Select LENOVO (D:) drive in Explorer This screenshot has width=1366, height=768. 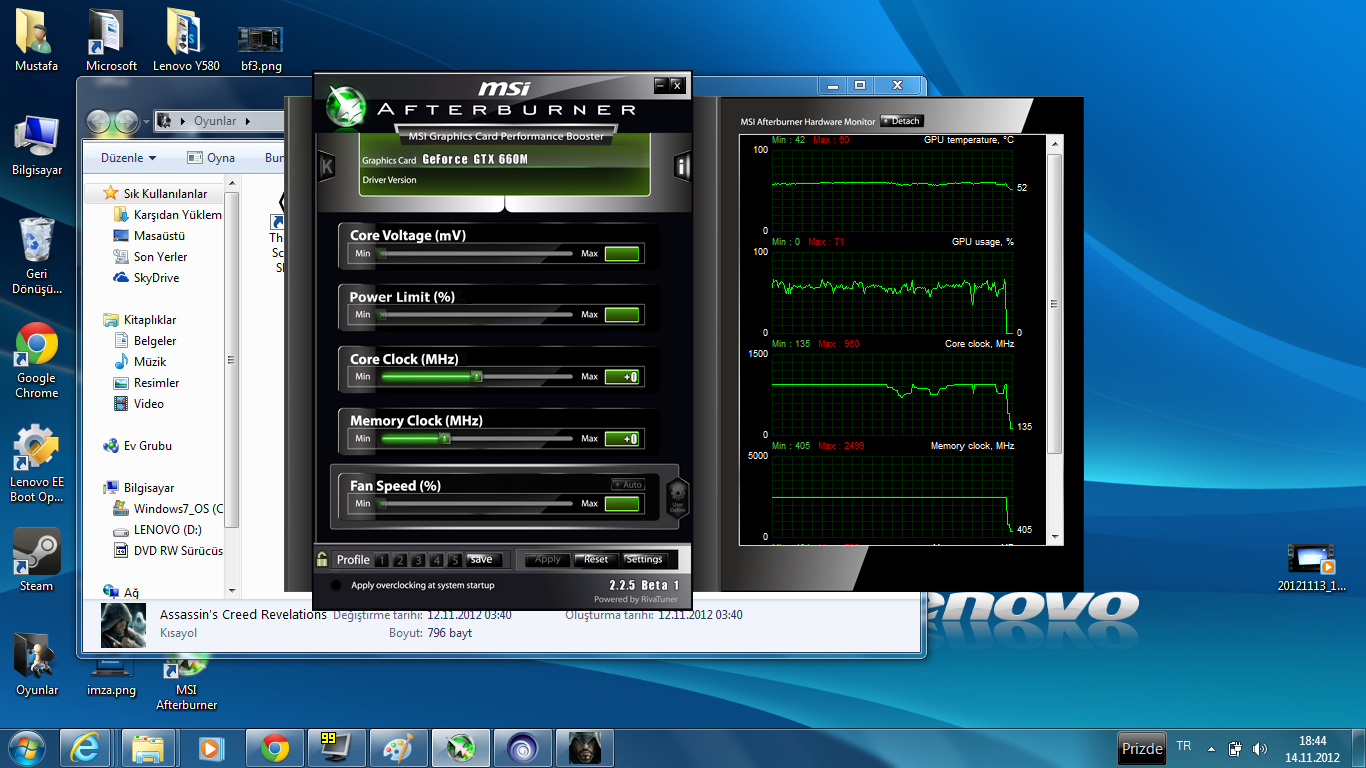point(160,530)
